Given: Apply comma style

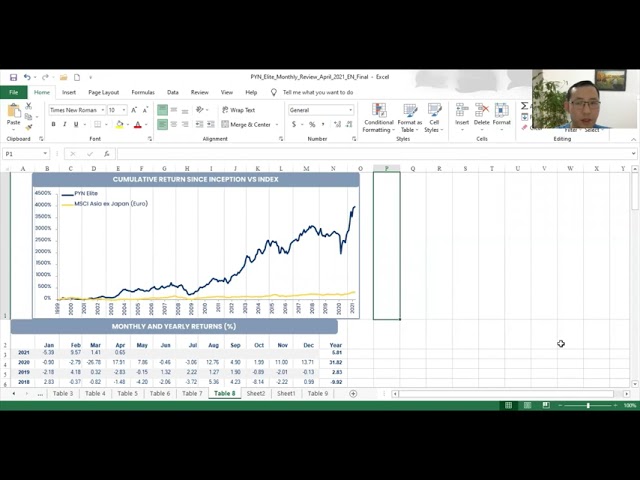Looking at the screenshot, I should [323, 124].
